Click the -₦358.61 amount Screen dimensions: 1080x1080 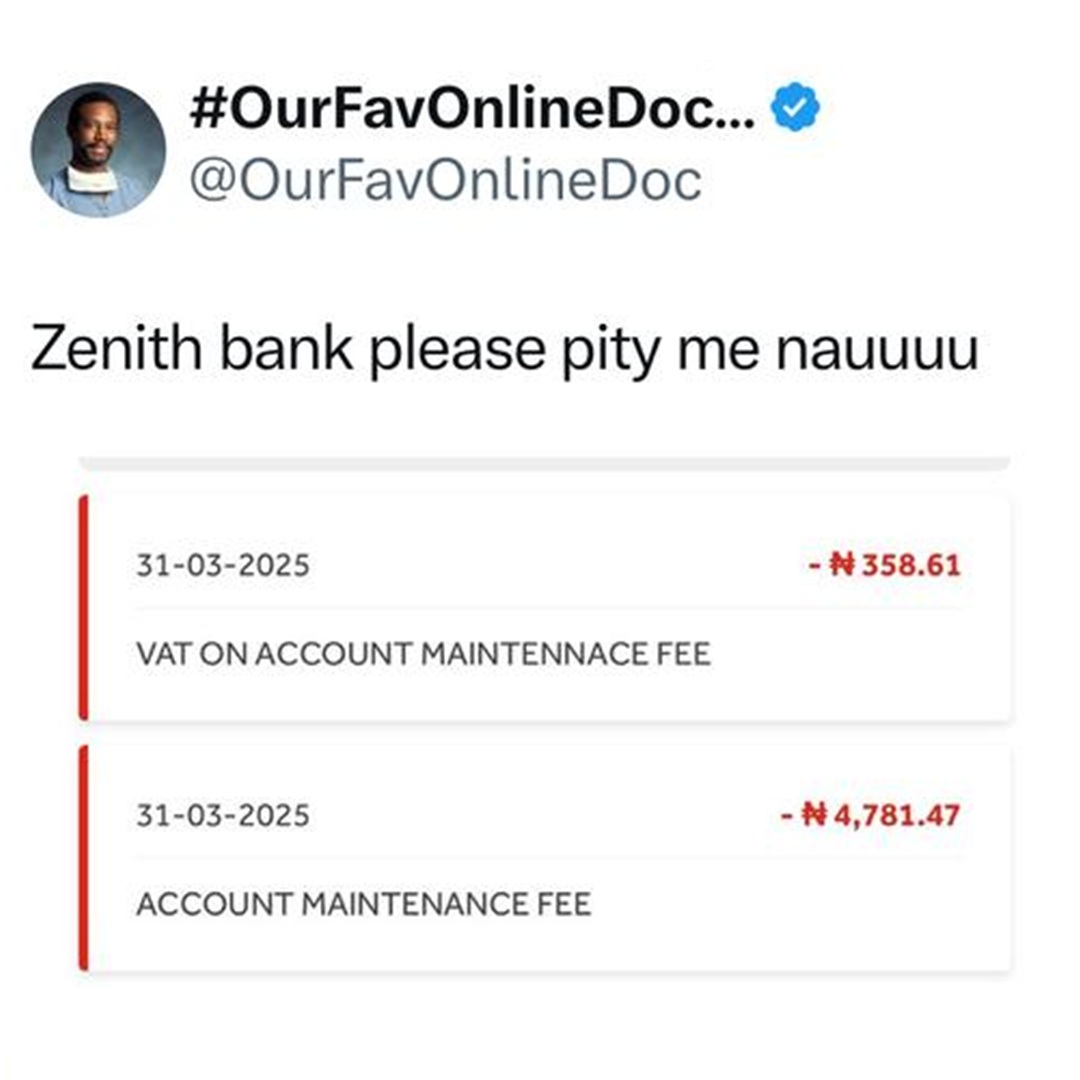click(x=884, y=565)
